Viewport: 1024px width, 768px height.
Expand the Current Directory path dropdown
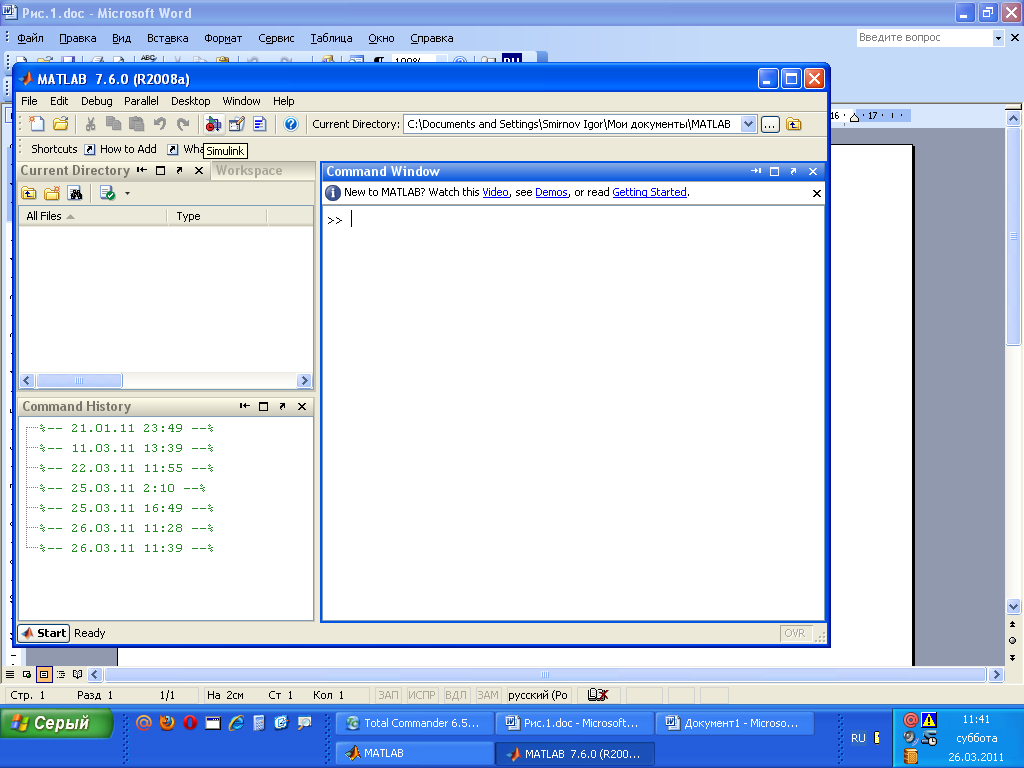pyautogui.click(x=748, y=124)
